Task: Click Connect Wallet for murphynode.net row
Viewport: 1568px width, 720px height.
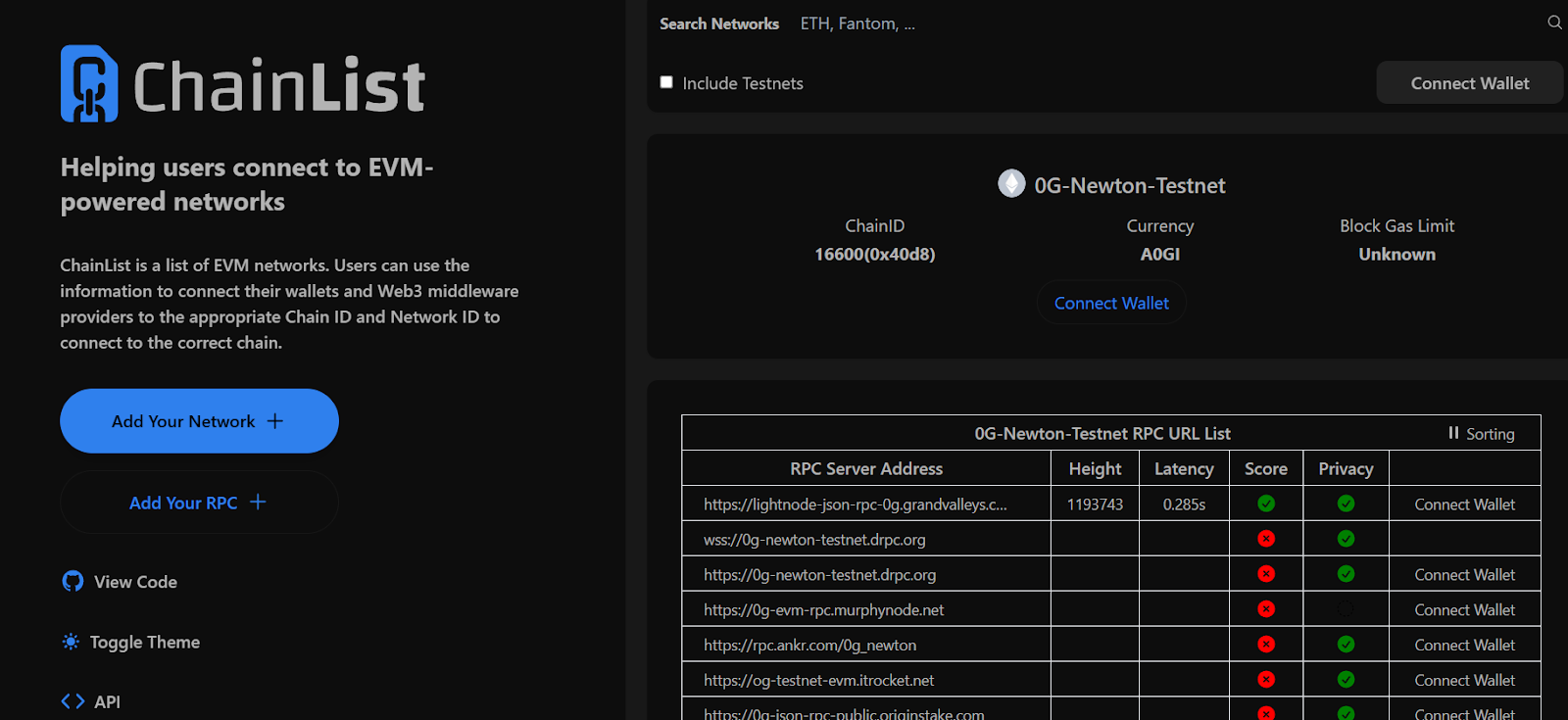Action: coord(1464,610)
